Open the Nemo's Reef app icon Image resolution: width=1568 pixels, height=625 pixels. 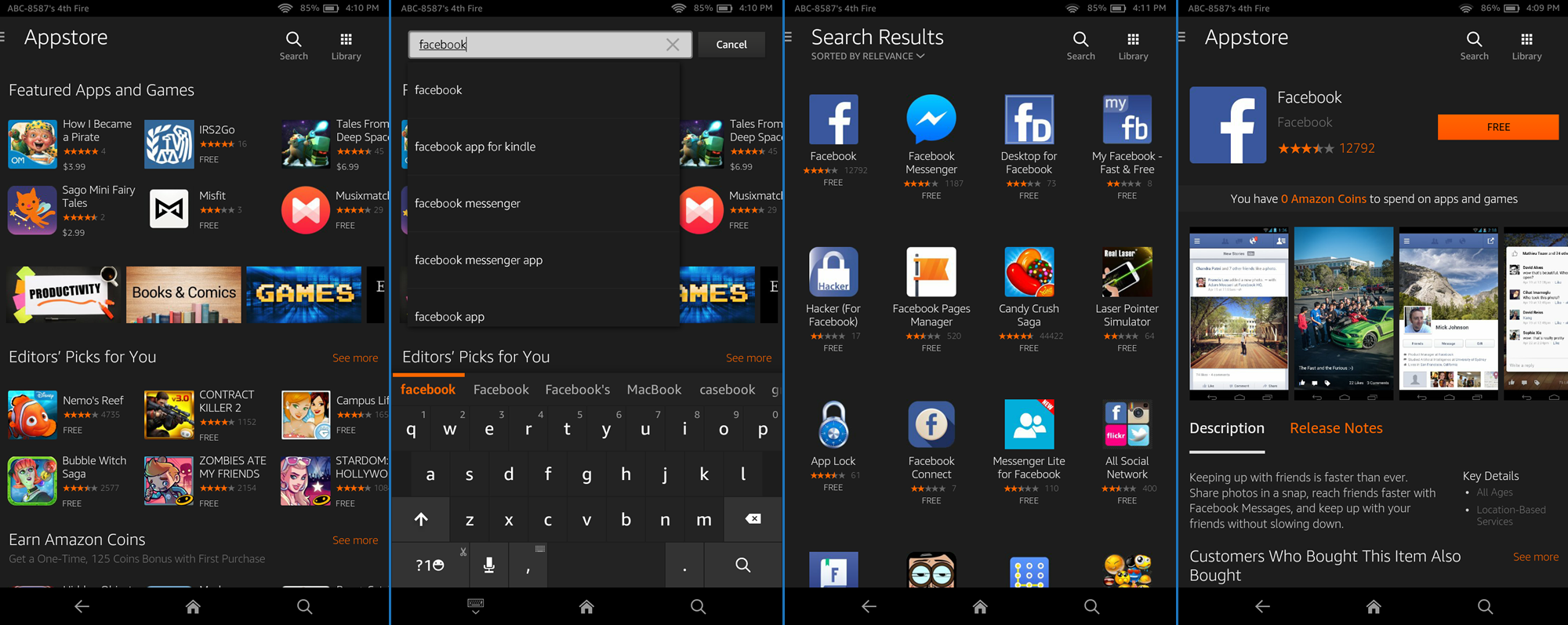click(x=32, y=415)
